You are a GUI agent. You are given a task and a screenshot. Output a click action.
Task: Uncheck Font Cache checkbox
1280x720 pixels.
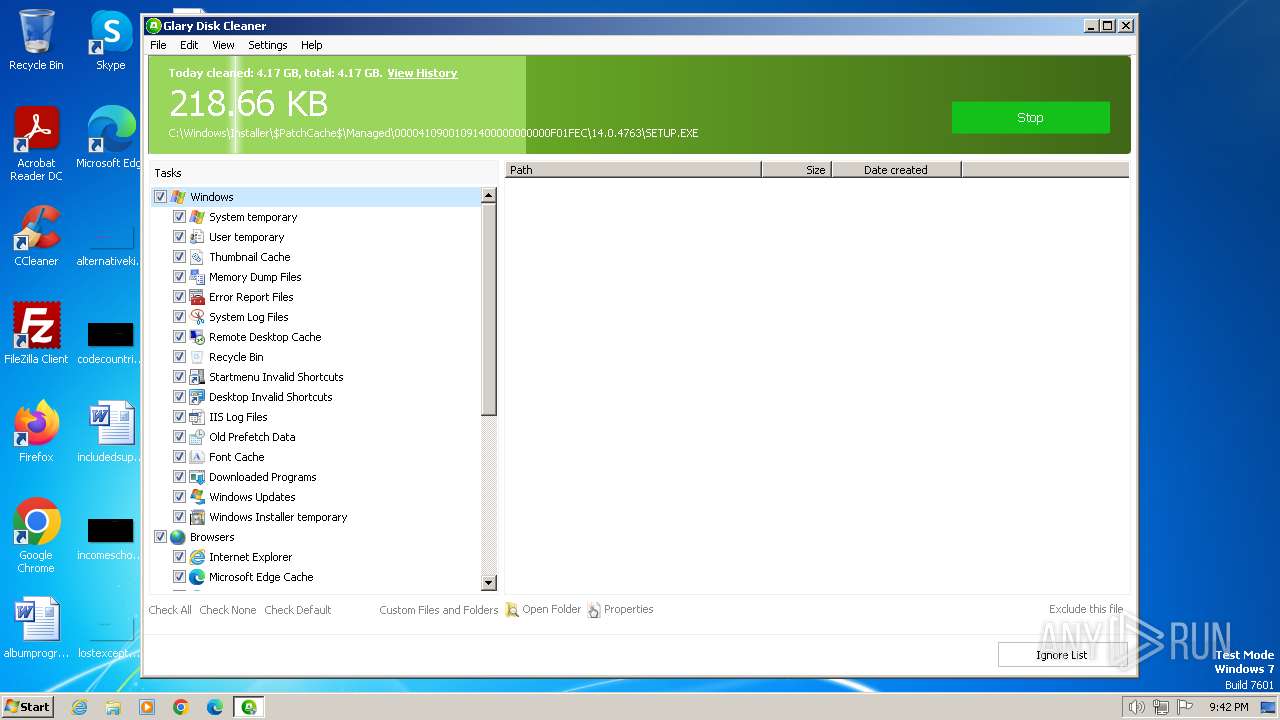179,457
